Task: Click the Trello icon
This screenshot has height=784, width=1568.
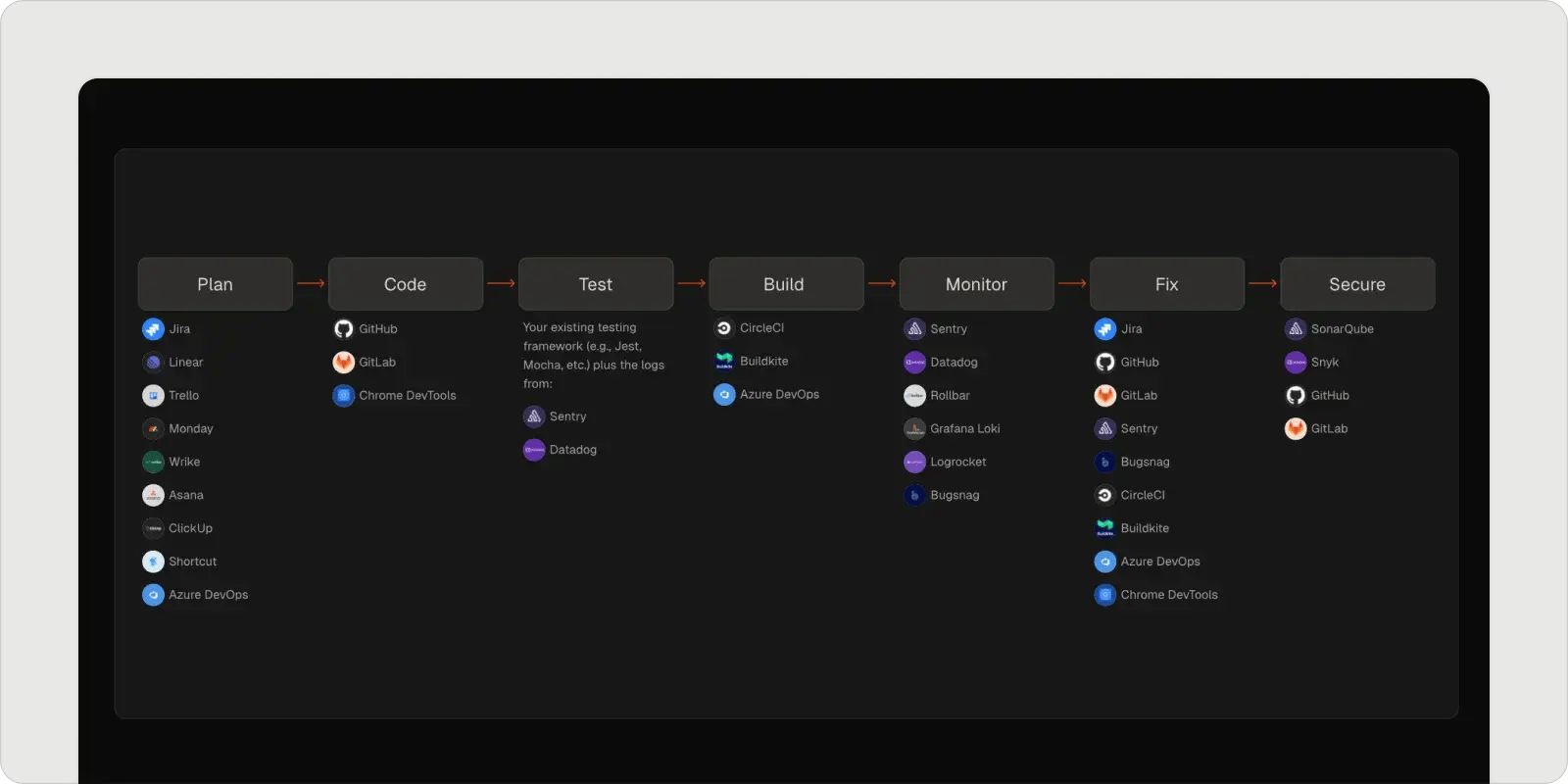Action: click(153, 396)
